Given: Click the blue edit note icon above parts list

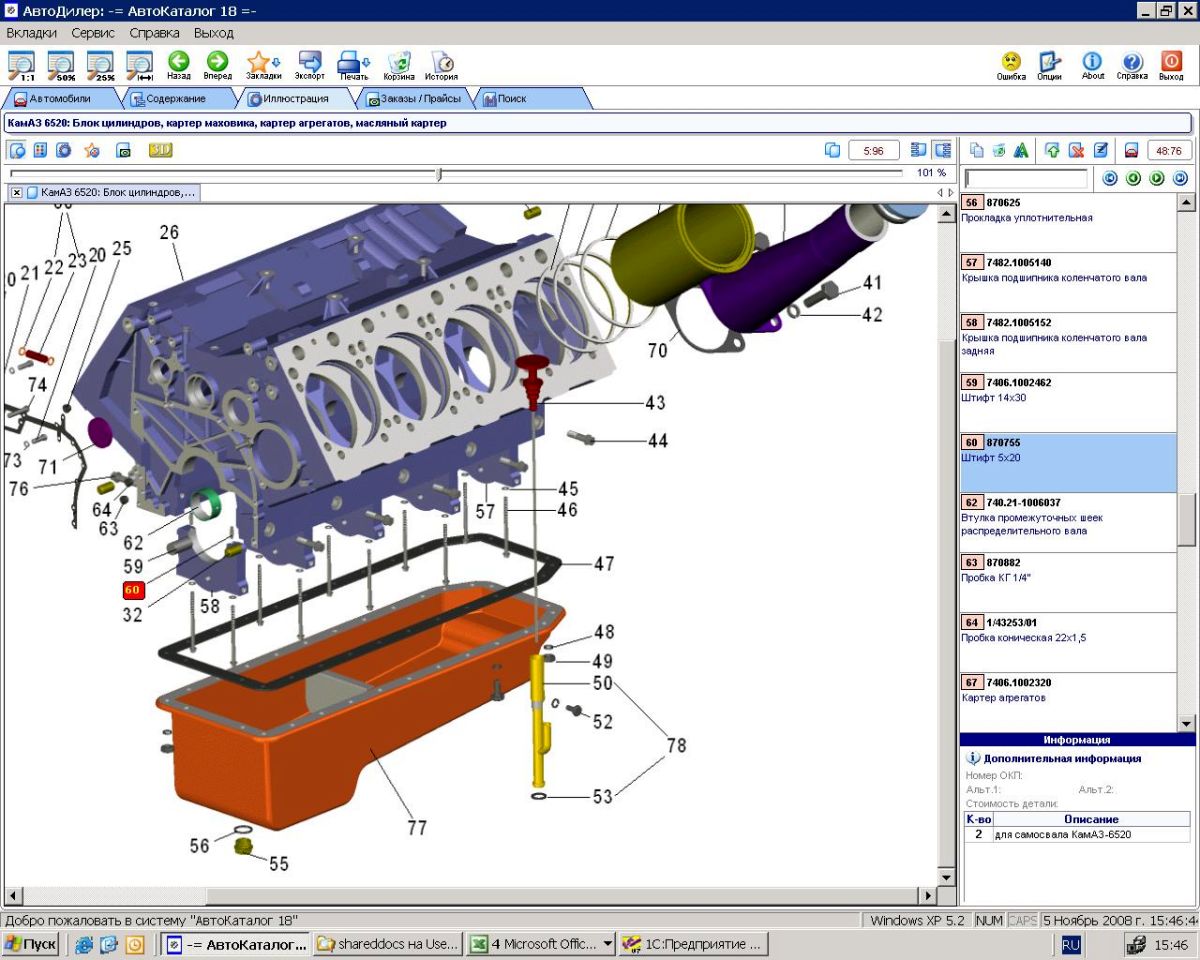Looking at the screenshot, I should 1101,150.
